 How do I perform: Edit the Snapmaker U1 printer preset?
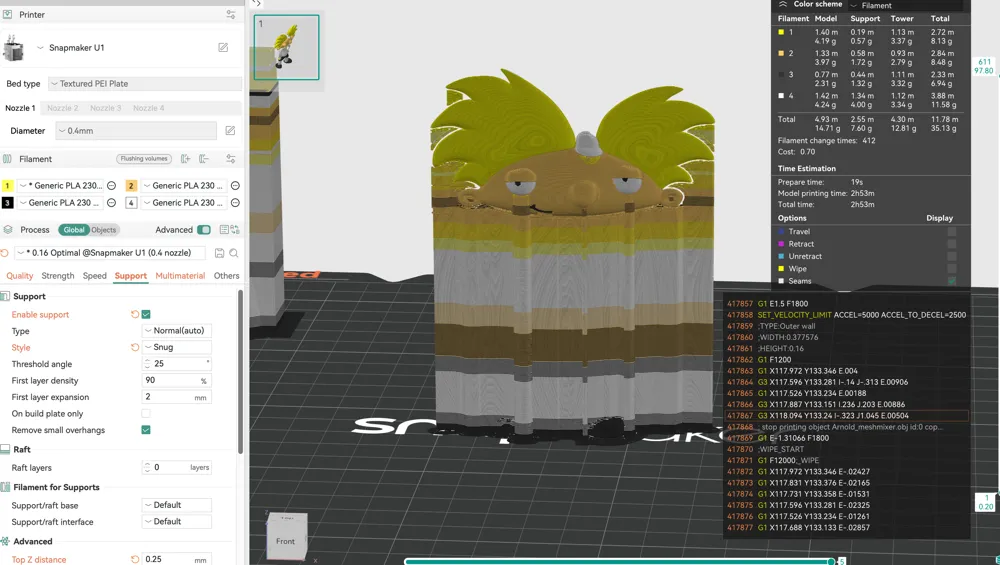pyautogui.click(x=223, y=47)
